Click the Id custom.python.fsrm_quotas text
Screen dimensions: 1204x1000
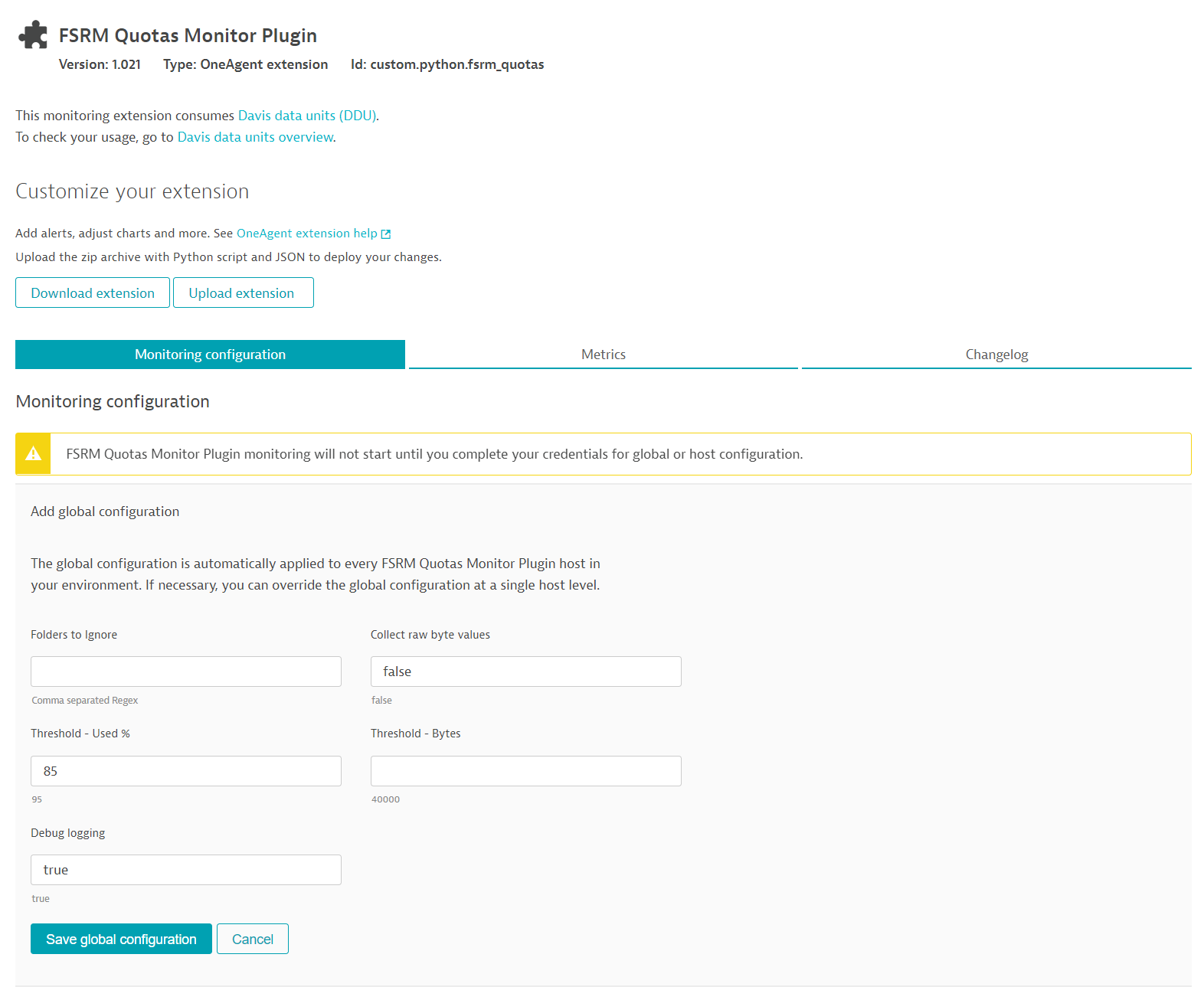tap(447, 64)
